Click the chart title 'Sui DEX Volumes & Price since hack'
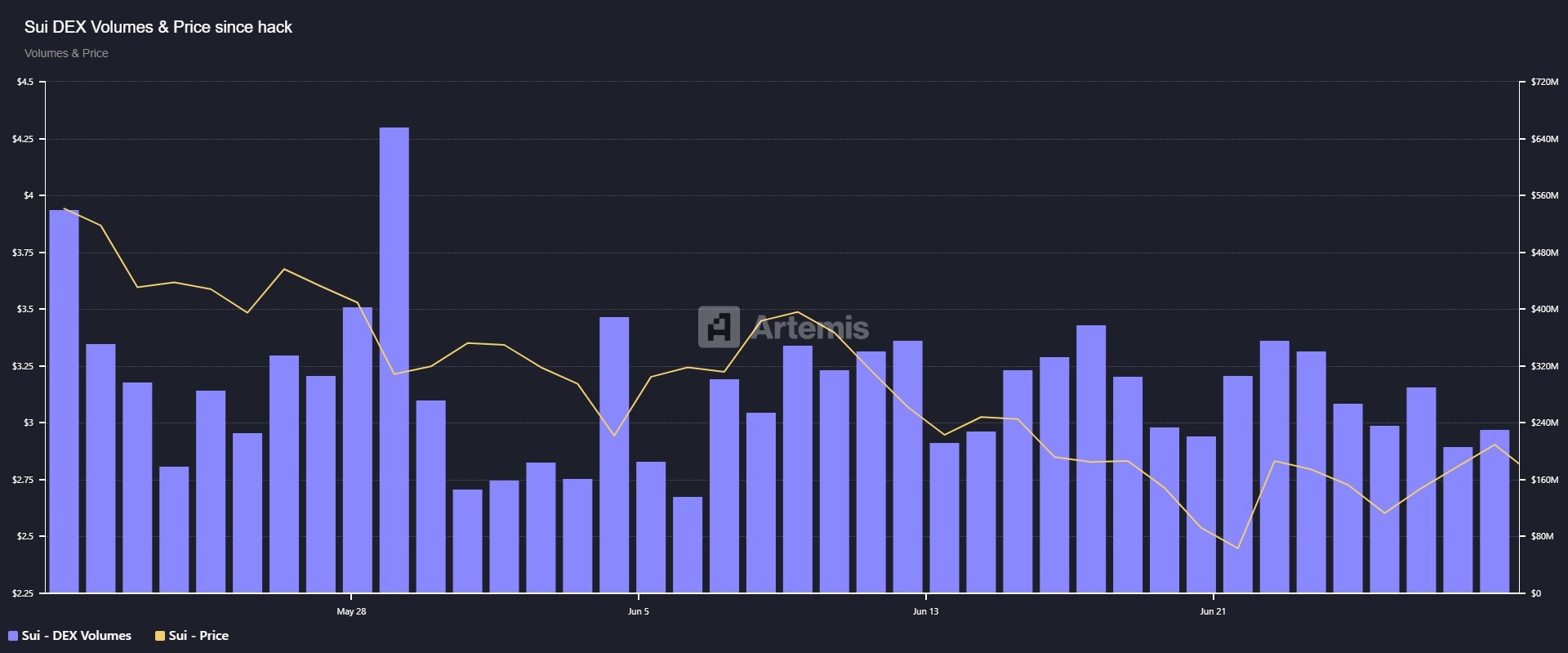 [x=158, y=27]
